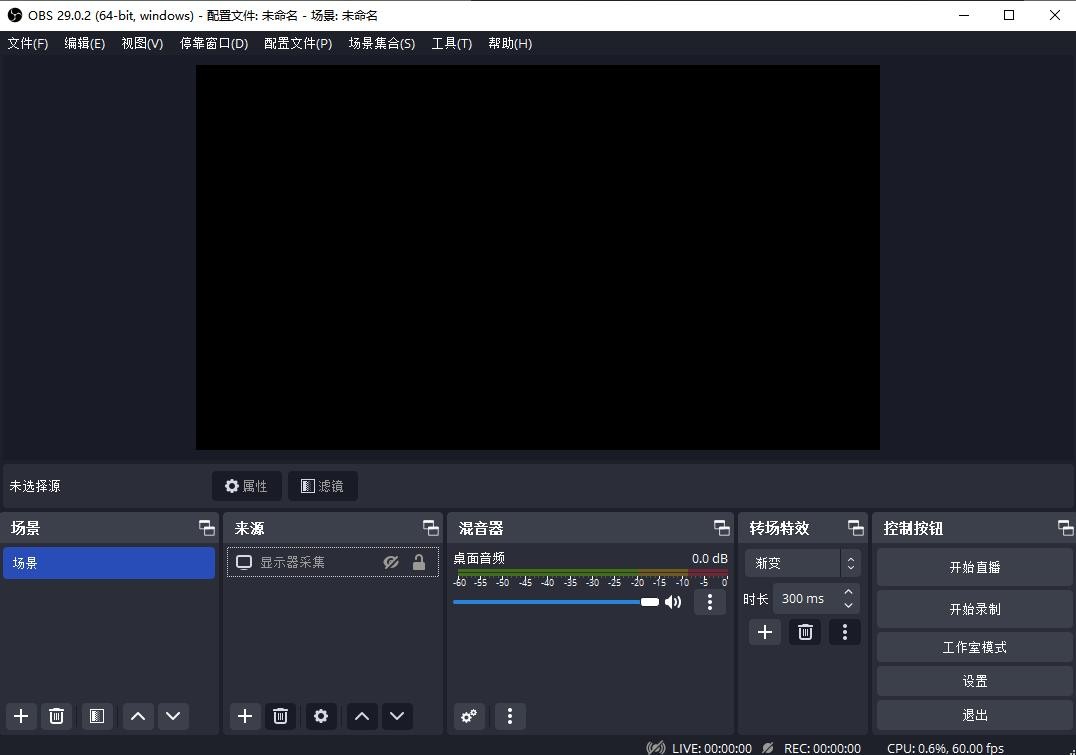1076x755 pixels.
Task: Click the 开始录制 button
Action: (974, 609)
